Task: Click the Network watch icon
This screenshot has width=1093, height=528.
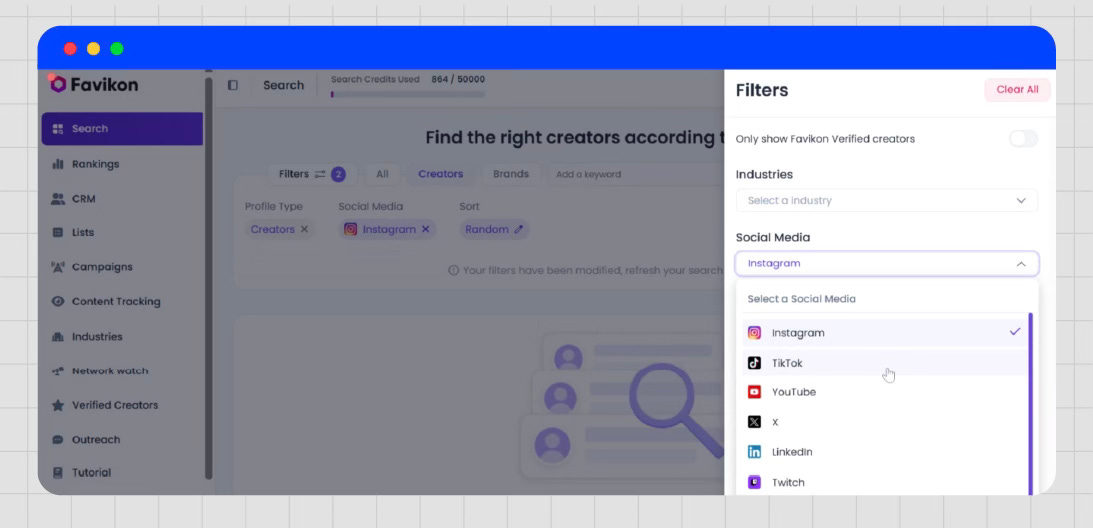Action: point(58,371)
